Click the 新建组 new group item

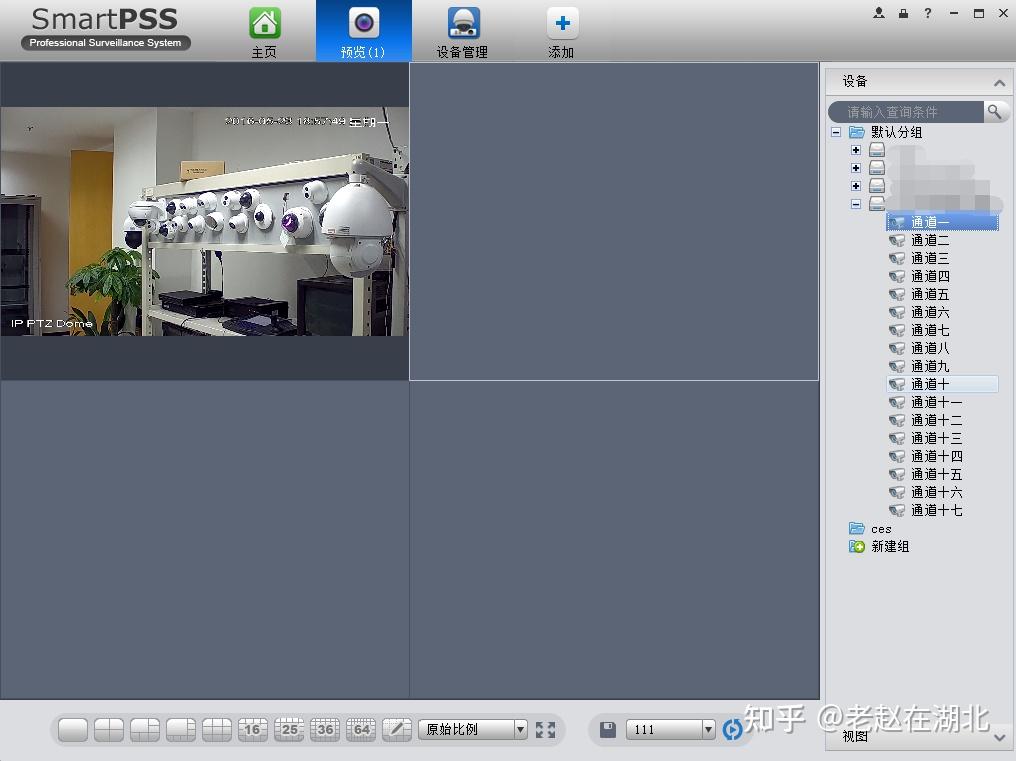pos(889,547)
